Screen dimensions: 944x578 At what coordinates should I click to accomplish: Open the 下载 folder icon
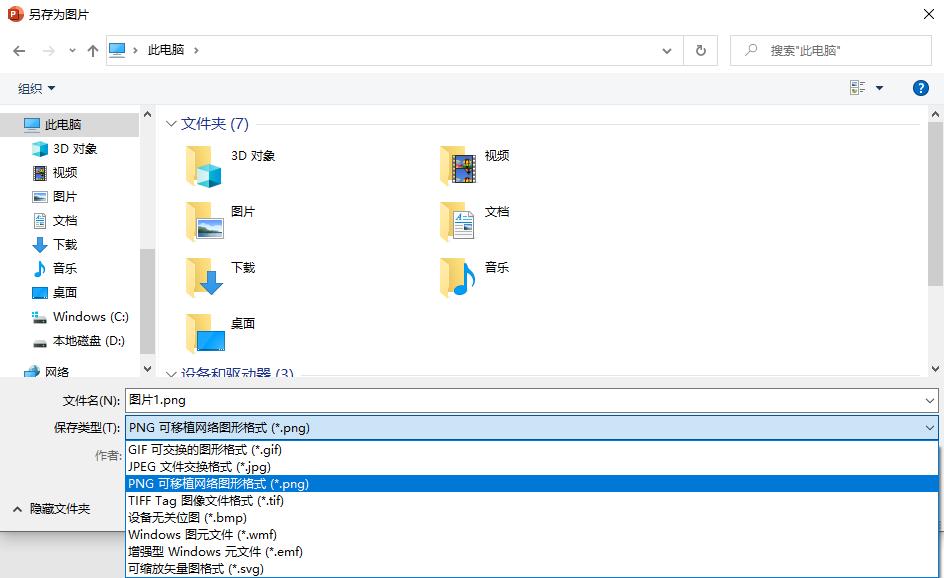205,277
